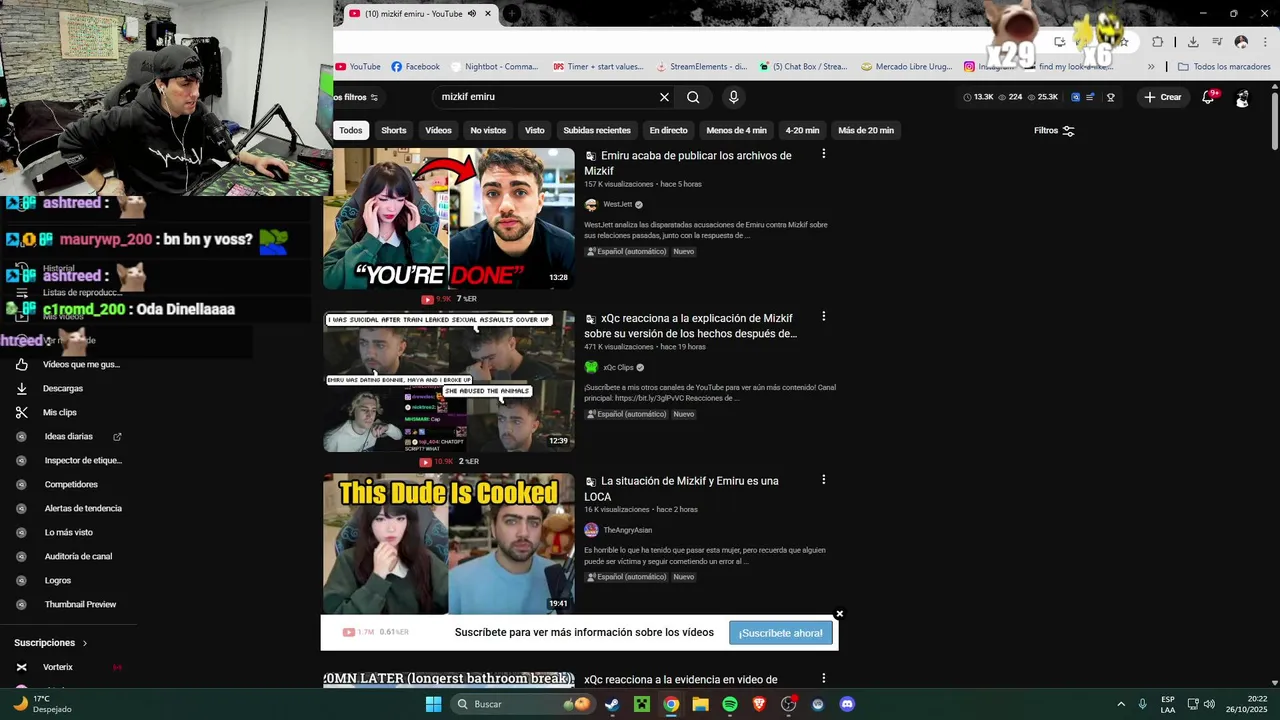Open the Mercado Libre Uruguay bookmark
The image size is (1280, 720).
point(906,67)
